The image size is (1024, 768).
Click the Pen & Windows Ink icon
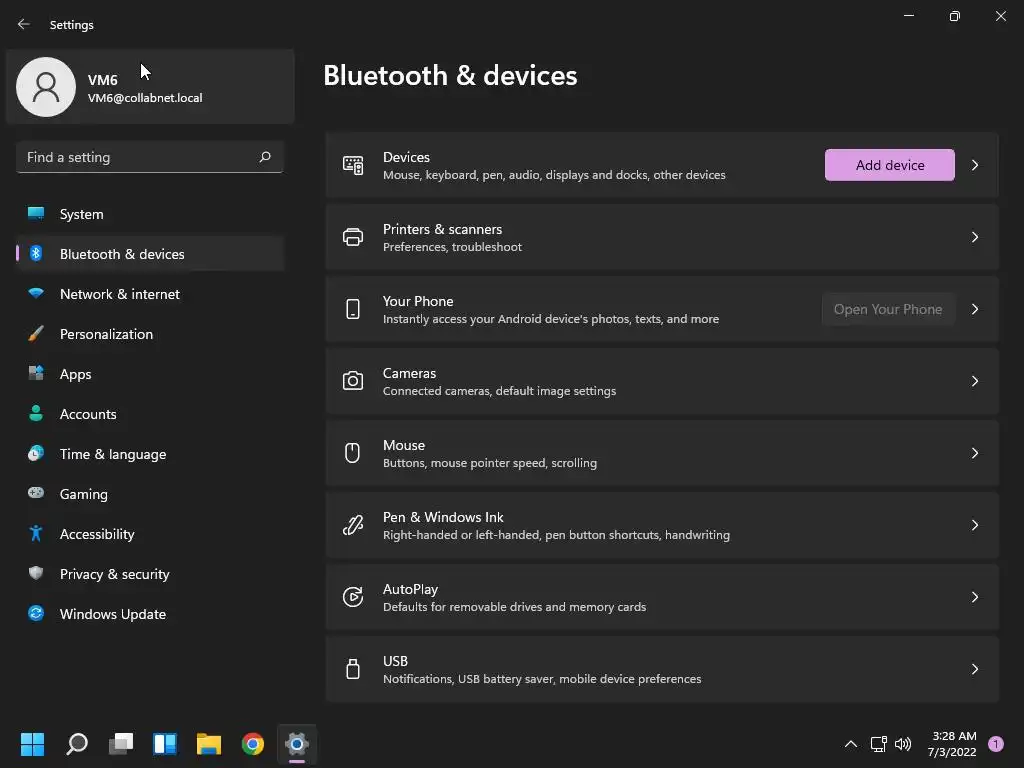coord(353,524)
